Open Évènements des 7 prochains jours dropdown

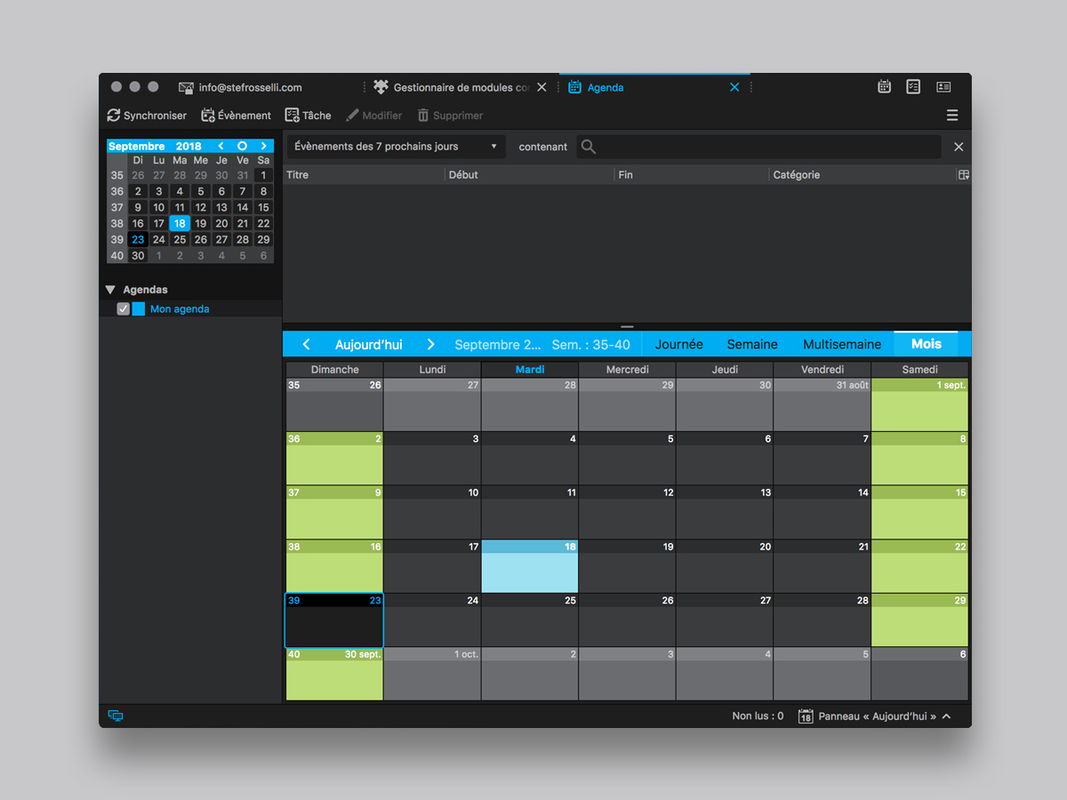pyautogui.click(x=396, y=146)
